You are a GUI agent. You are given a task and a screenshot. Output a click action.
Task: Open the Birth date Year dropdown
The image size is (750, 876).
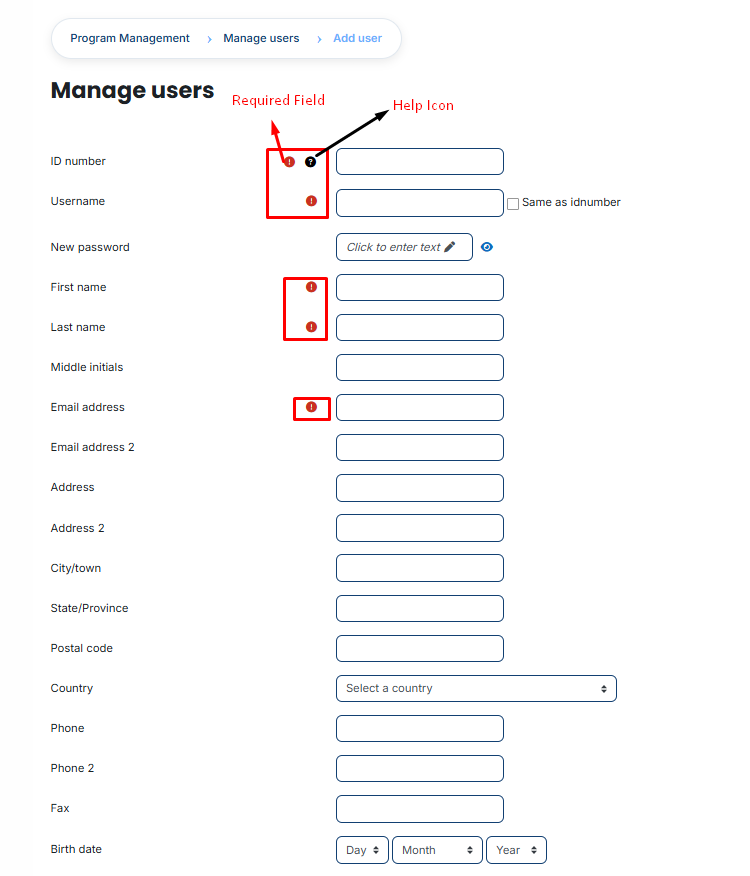point(516,850)
